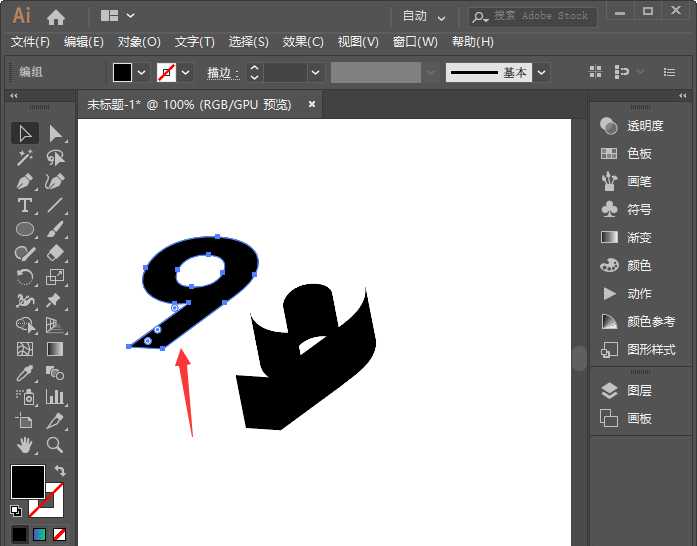Select the Magic Wand tool

(x=26, y=157)
